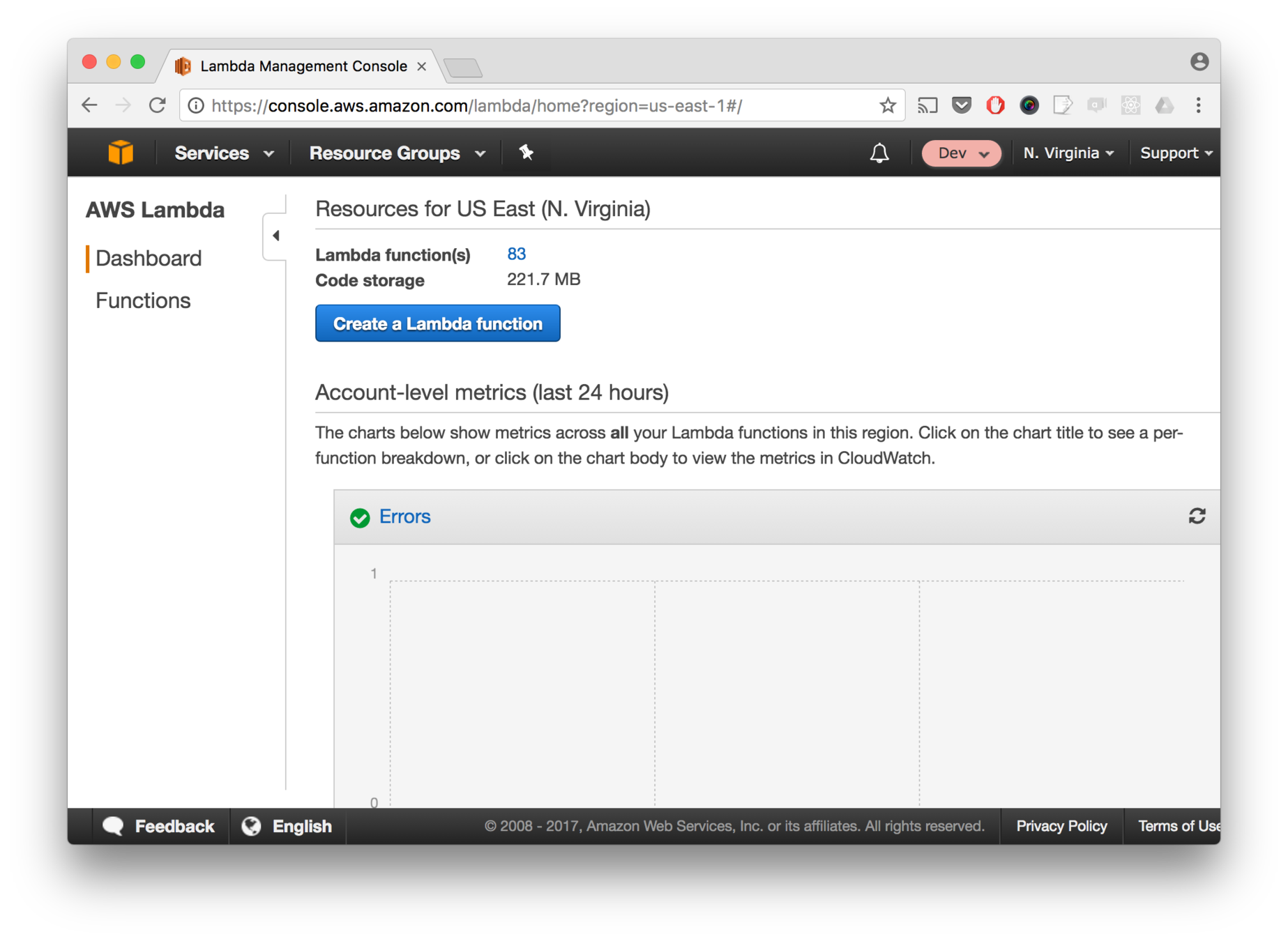Click the Account-level metrics heading
The width and height of the screenshot is (1288, 941).
[x=492, y=392]
